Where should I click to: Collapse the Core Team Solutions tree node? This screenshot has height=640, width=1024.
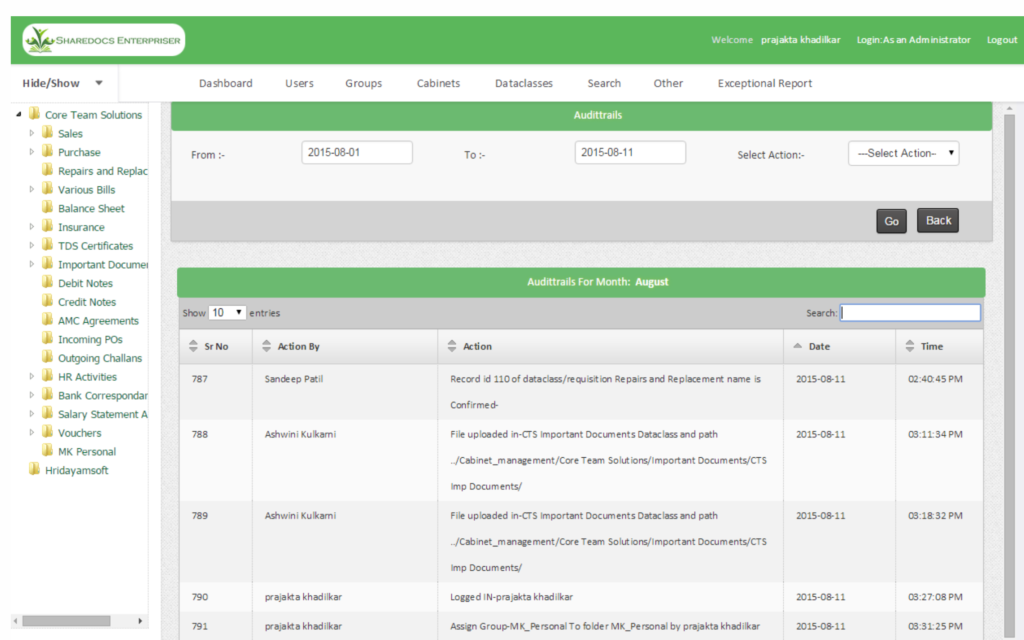[x=19, y=114]
